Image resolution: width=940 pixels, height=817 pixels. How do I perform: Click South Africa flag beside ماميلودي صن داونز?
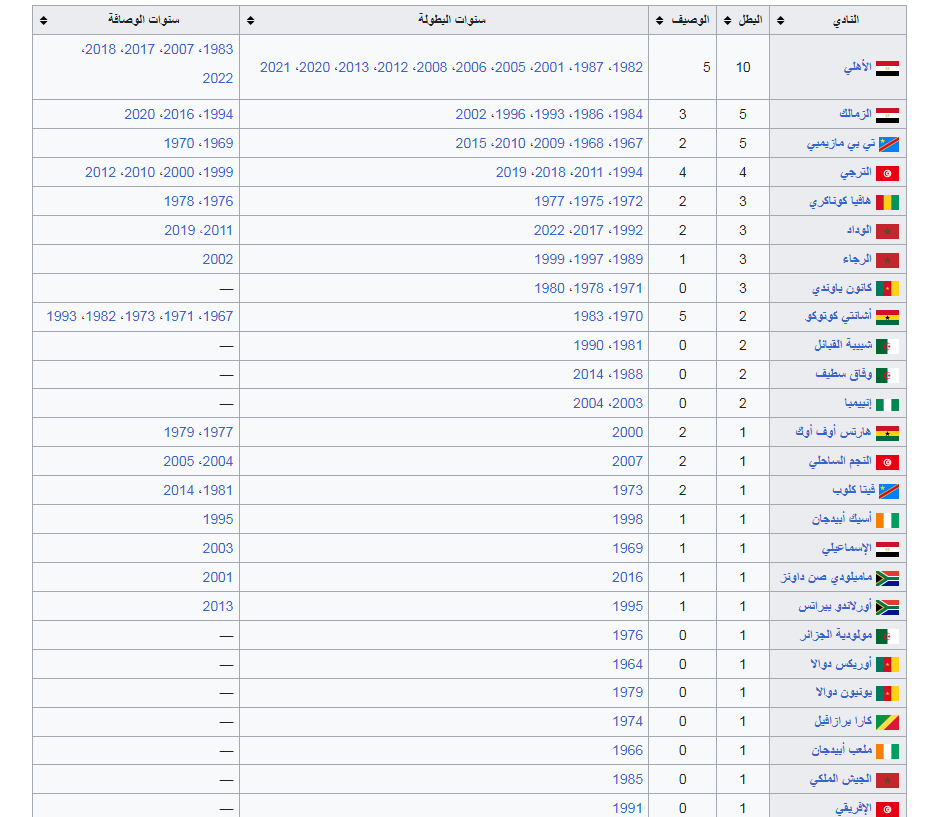coord(887,578)
